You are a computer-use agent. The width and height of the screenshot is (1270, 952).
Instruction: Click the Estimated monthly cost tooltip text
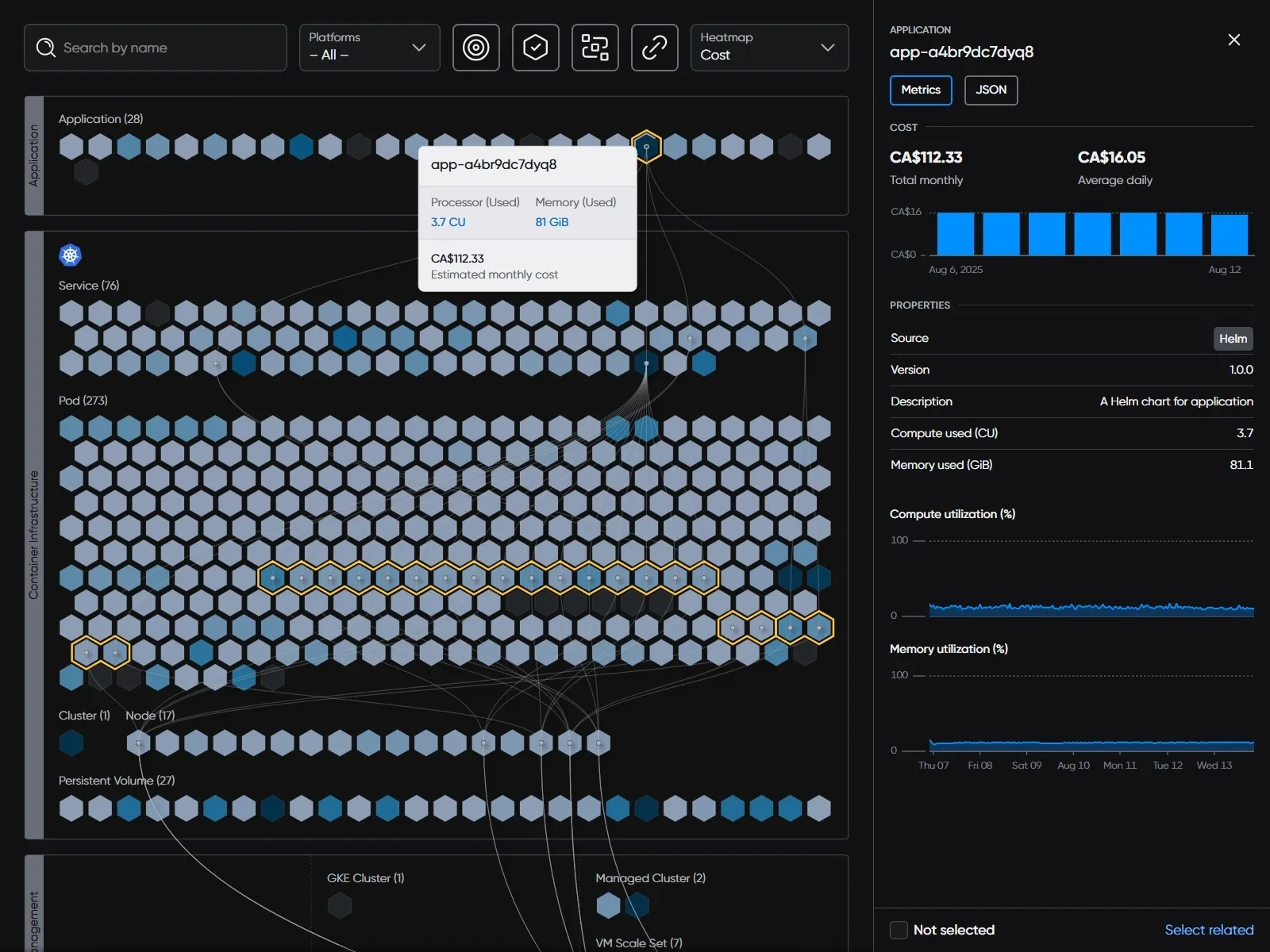tap(495, 274)
